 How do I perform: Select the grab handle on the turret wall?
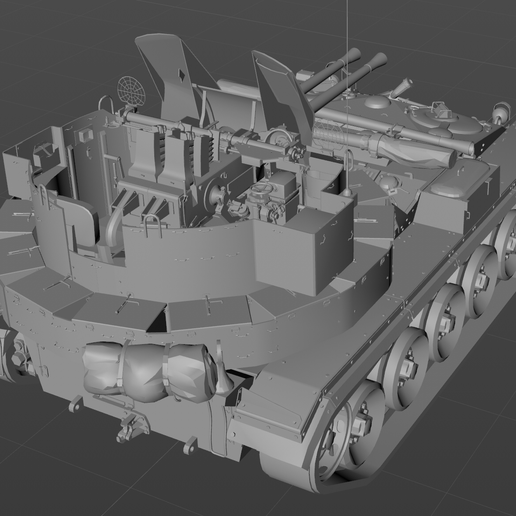[x=153, y=226]
